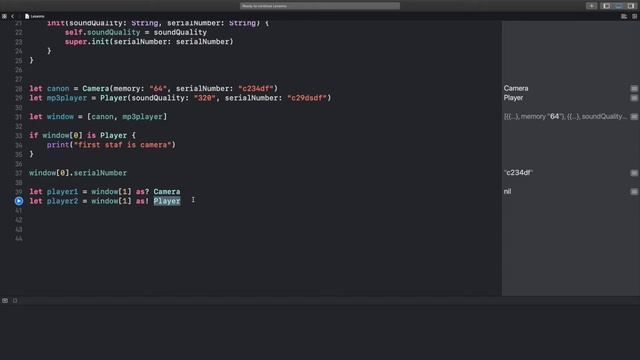
Task: Toggle the Navigator panel
Action: pos(607,6)
